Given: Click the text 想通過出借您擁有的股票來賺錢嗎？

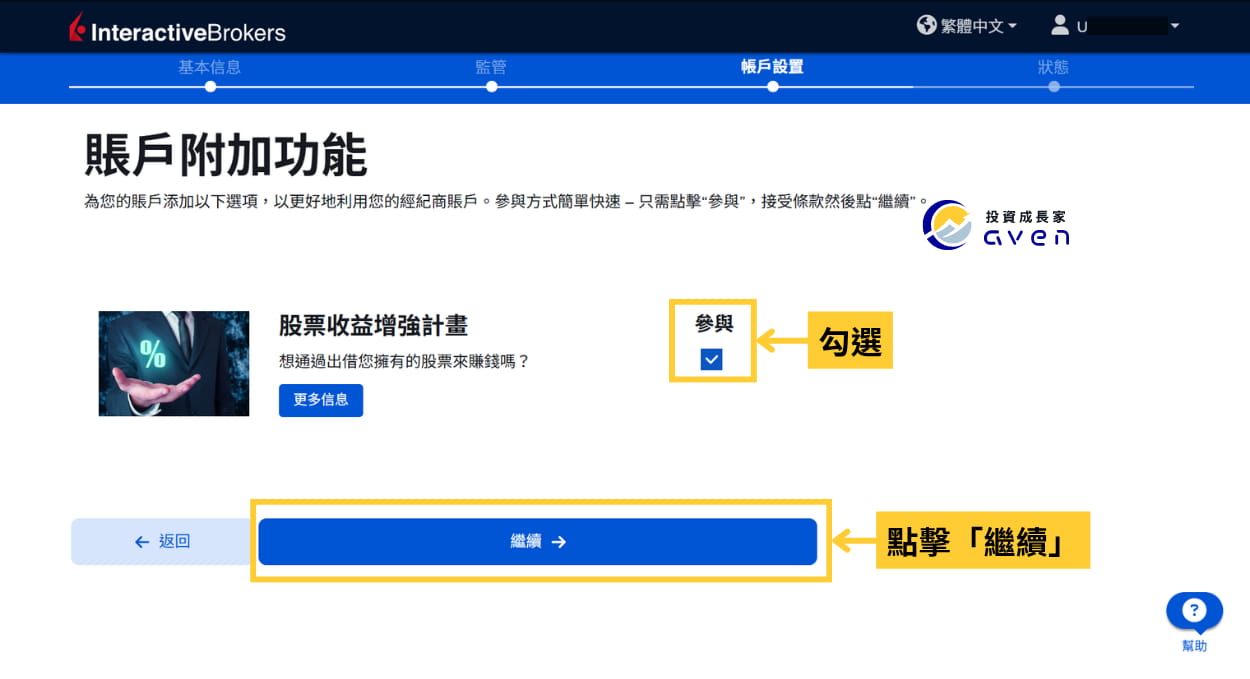Looking at the screenshot, I should pyautogui.click(x=403, y=361).
